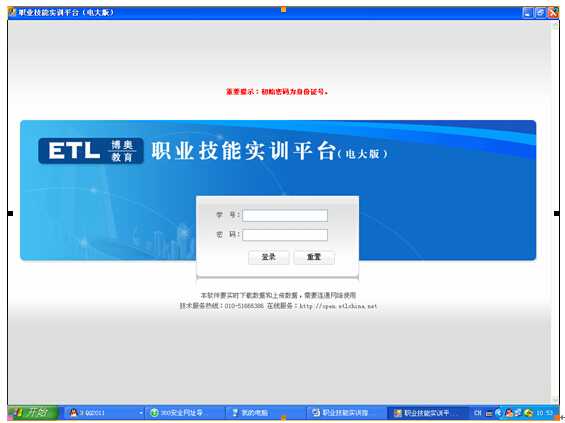
Task: Click the 职业技能实训平台 banner heading
Action: 269,151
